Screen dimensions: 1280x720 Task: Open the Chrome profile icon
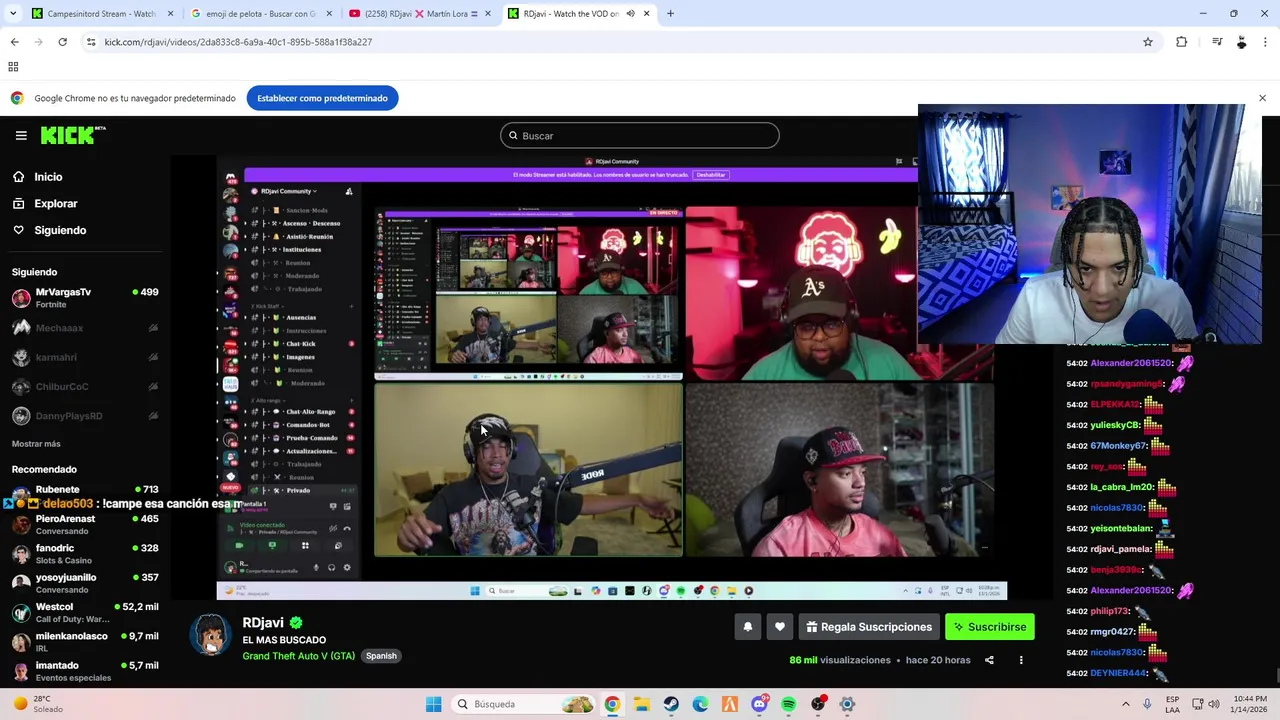[1241, 42]
